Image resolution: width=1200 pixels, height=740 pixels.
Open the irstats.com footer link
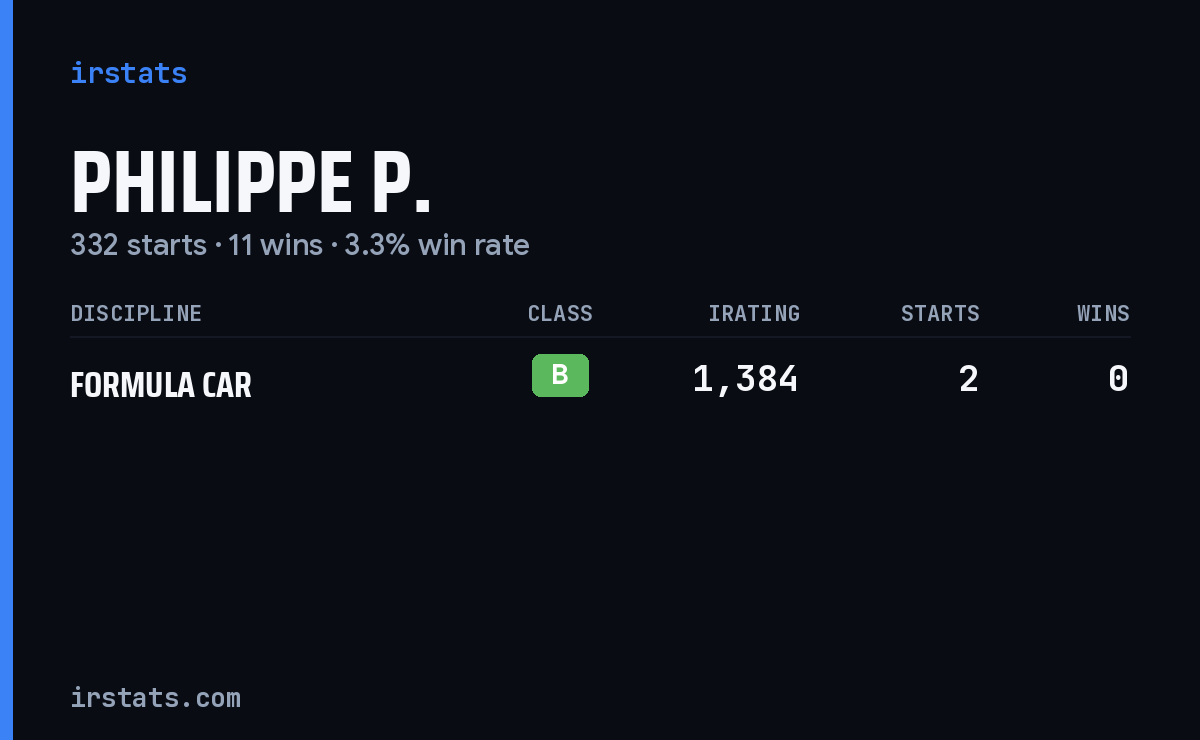(155, 697)
